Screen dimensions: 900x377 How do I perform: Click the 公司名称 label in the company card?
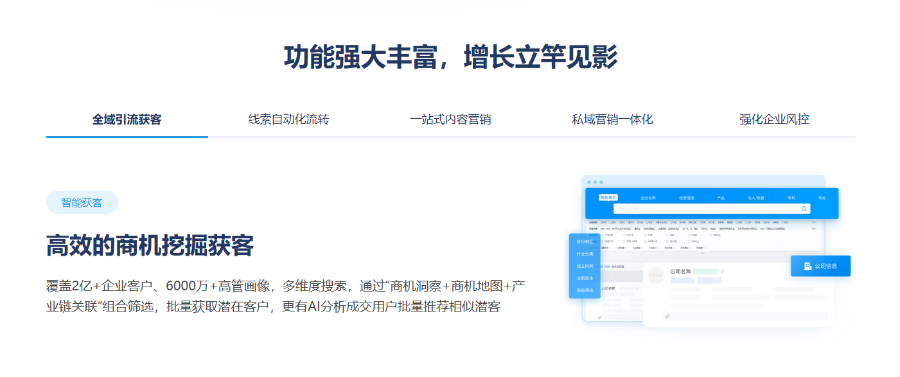(x=681, y=271)
